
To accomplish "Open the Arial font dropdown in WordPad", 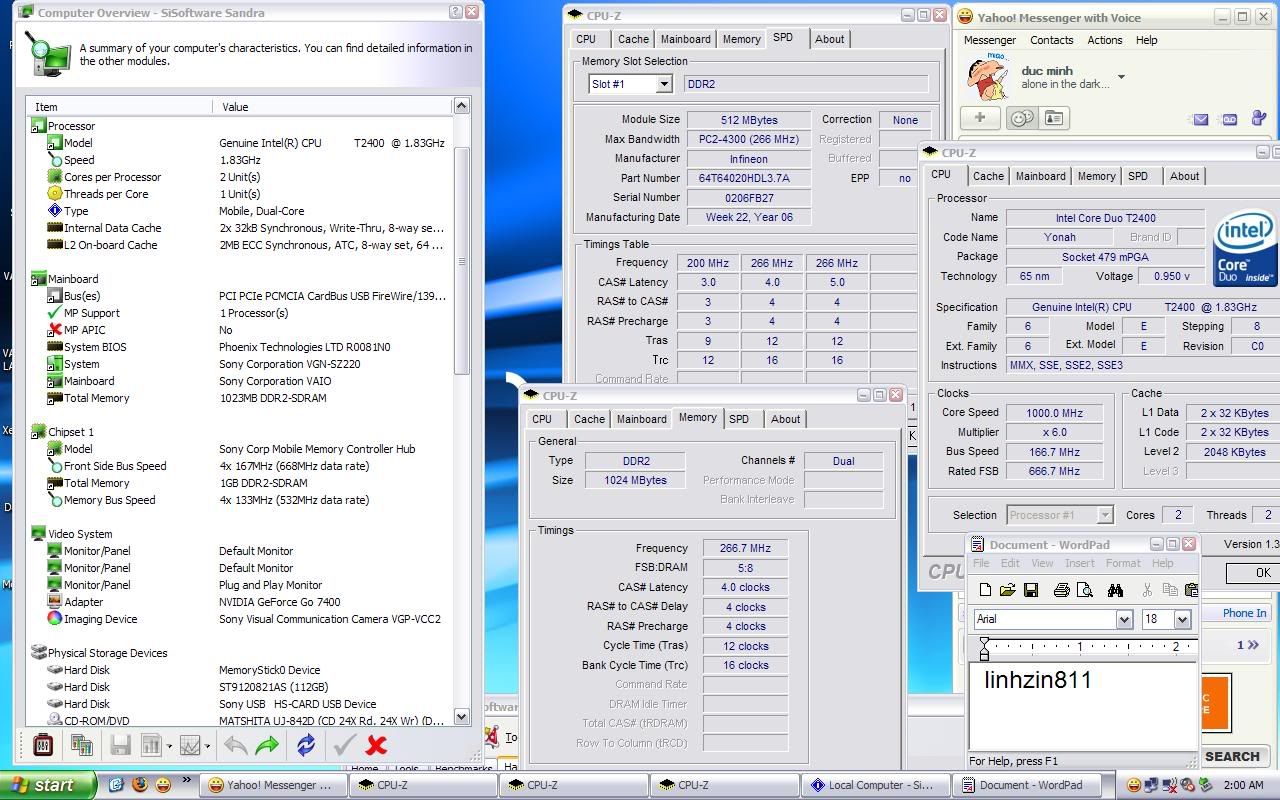I will 1123,619.
